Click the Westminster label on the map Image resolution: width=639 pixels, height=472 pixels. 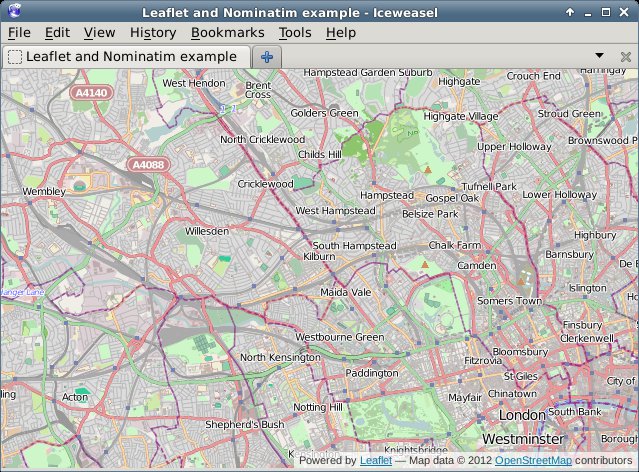[520, 439]
